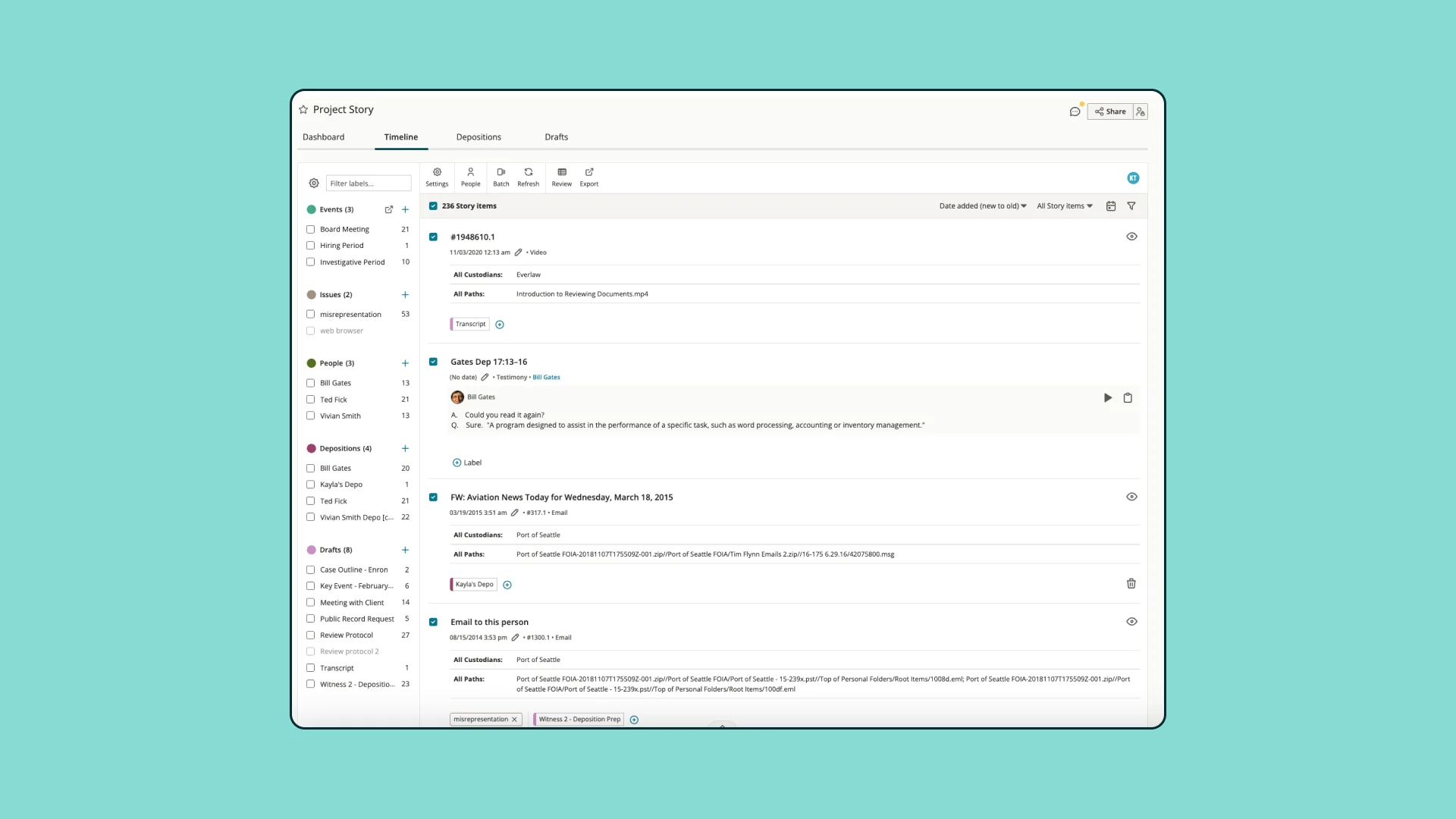Open the Review table view icon
The height and width of the screenshot is (819, 1456).
pos(561,177)
